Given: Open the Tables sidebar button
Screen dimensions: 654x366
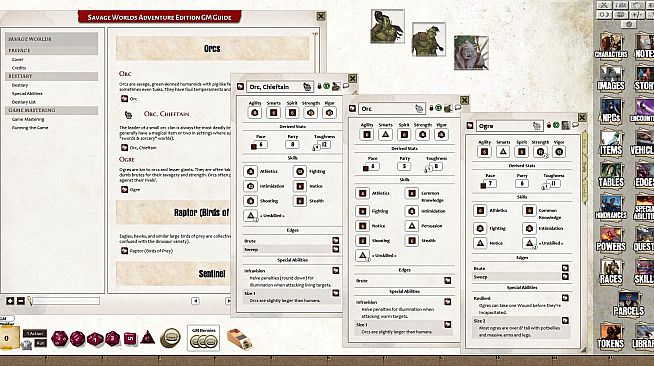Looking at the screenshot, I should pos(611,175).
